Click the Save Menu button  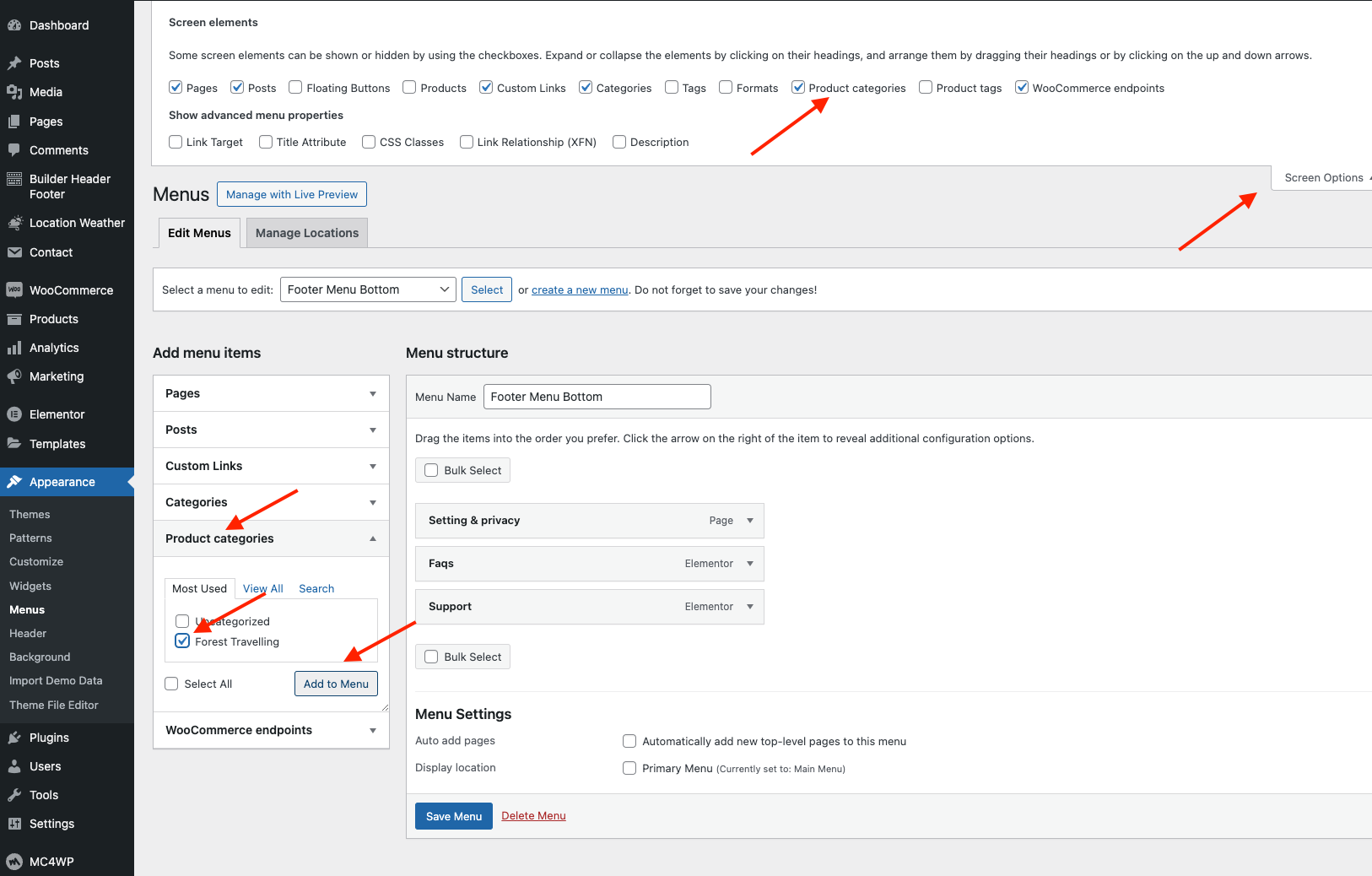tap(453, 816)
